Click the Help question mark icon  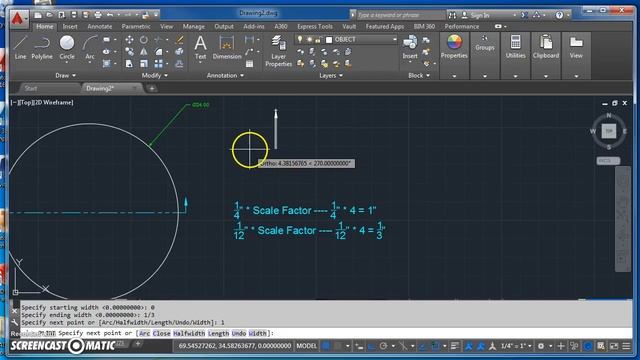pyautogui.click(x=559, y=15)
